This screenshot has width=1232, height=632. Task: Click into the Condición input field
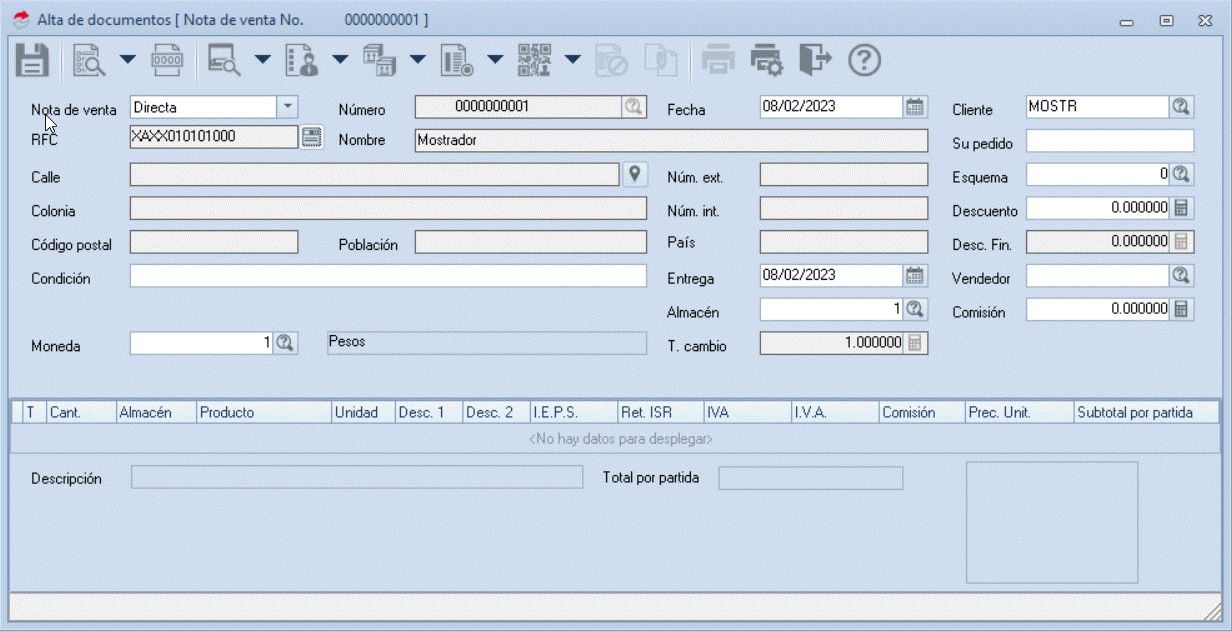click(388, 276)
